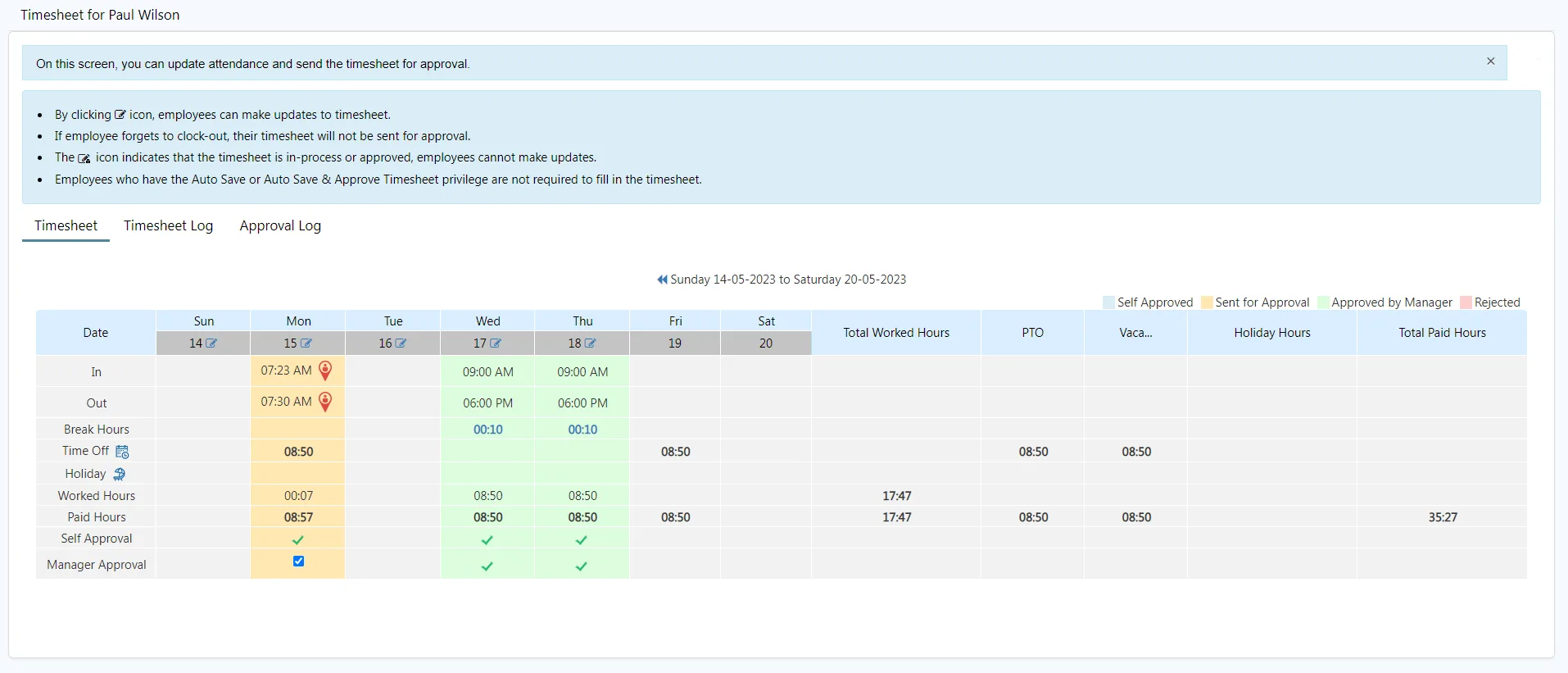Click the location pin beside 07:30 AM
This screenshot has height=673, width=1568.
(325, 402)
